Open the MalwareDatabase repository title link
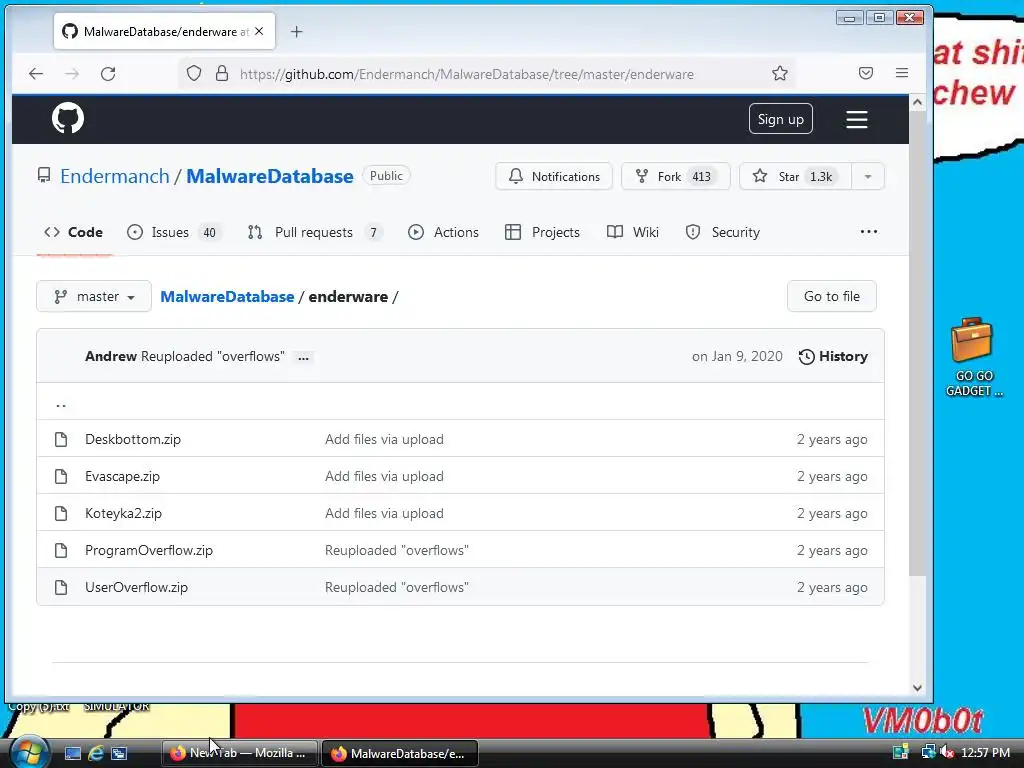Screen dimensions: 1024x768 270,176
